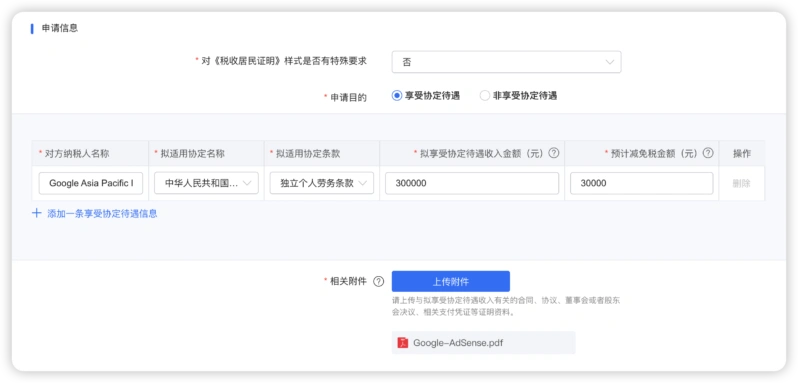Select the 享受协定待遇 radio button

pos(397,96)
